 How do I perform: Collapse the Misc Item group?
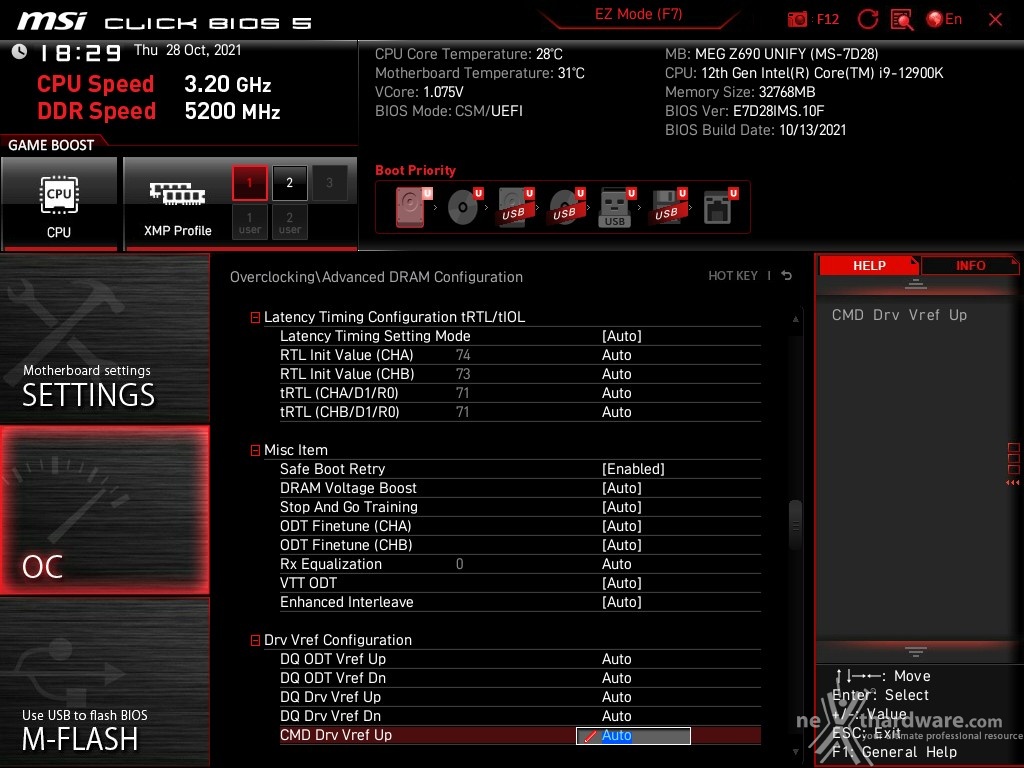[x=255, y=451]
